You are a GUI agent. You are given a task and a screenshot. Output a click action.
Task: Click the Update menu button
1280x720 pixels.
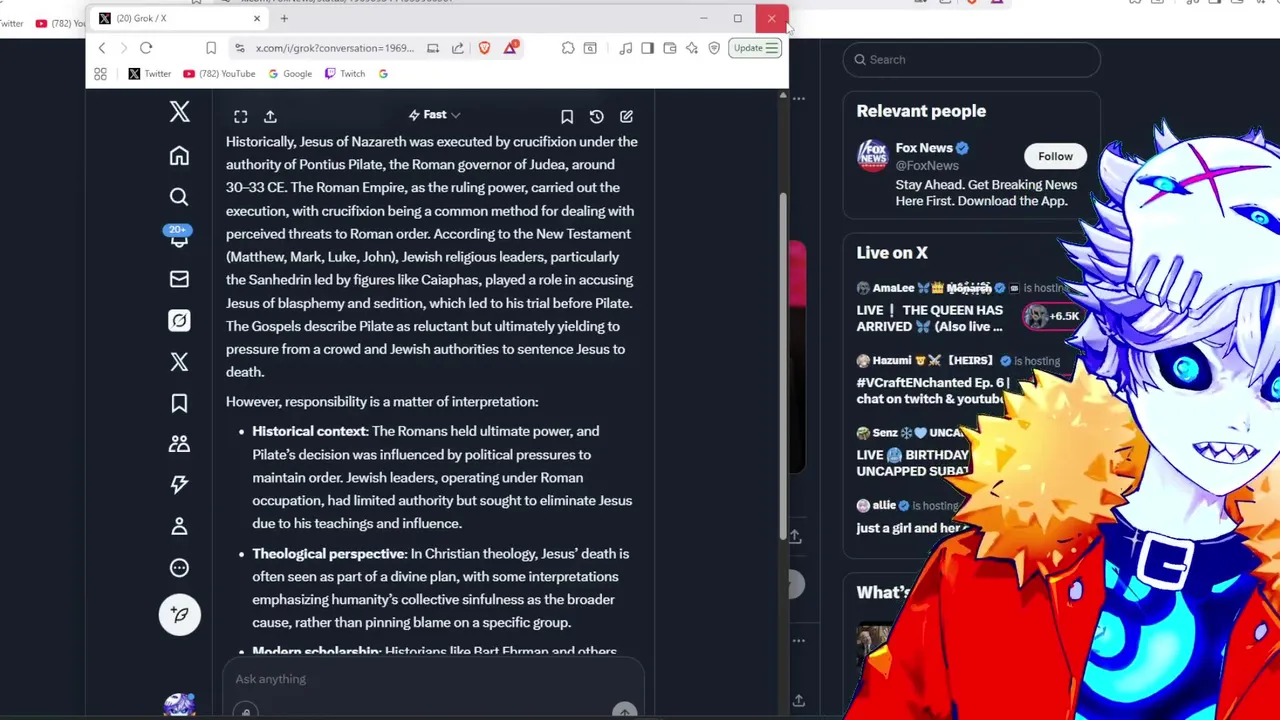(x=755, y=48)
